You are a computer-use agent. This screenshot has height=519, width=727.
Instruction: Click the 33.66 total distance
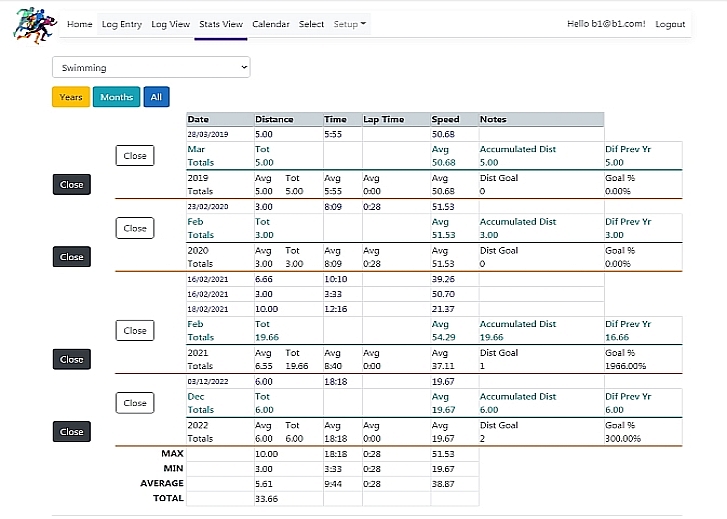pyautogui.click(x=267, y=499)
